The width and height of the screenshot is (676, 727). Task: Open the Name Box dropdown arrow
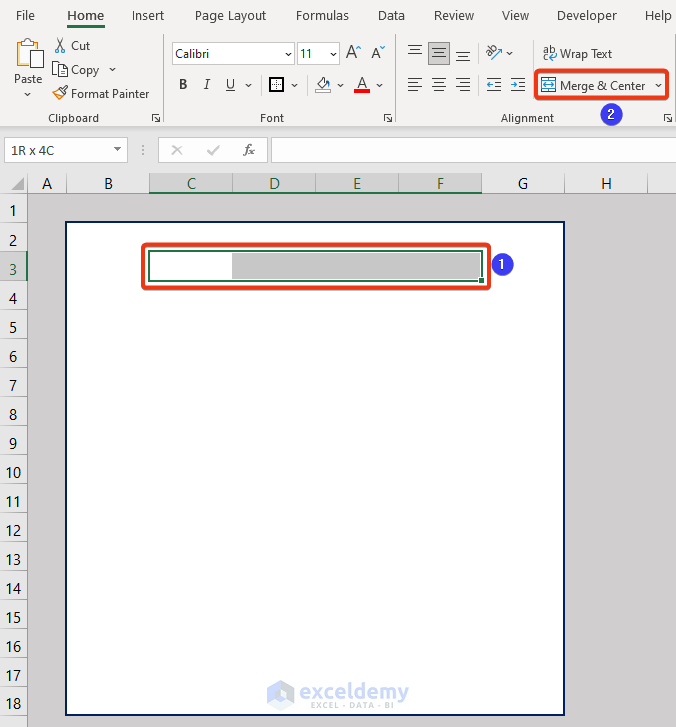click(117, 149)
